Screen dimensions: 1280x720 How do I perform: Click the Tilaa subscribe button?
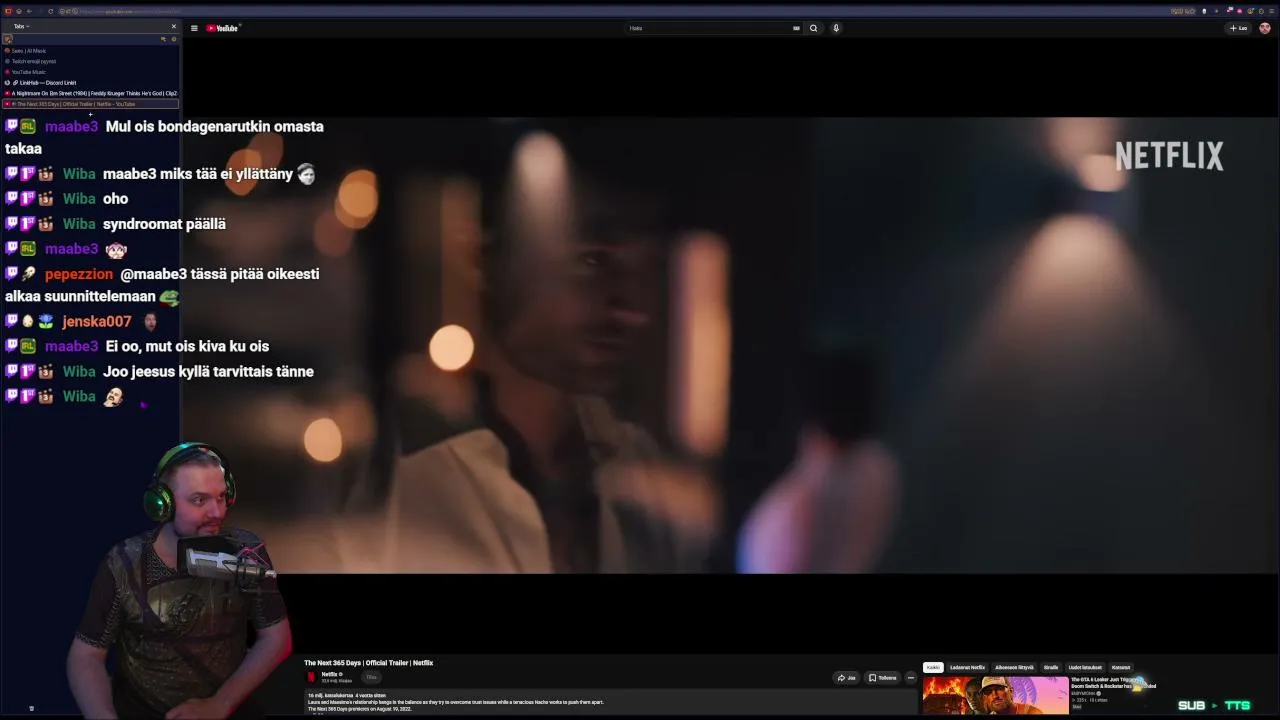[x=371, y=677]
